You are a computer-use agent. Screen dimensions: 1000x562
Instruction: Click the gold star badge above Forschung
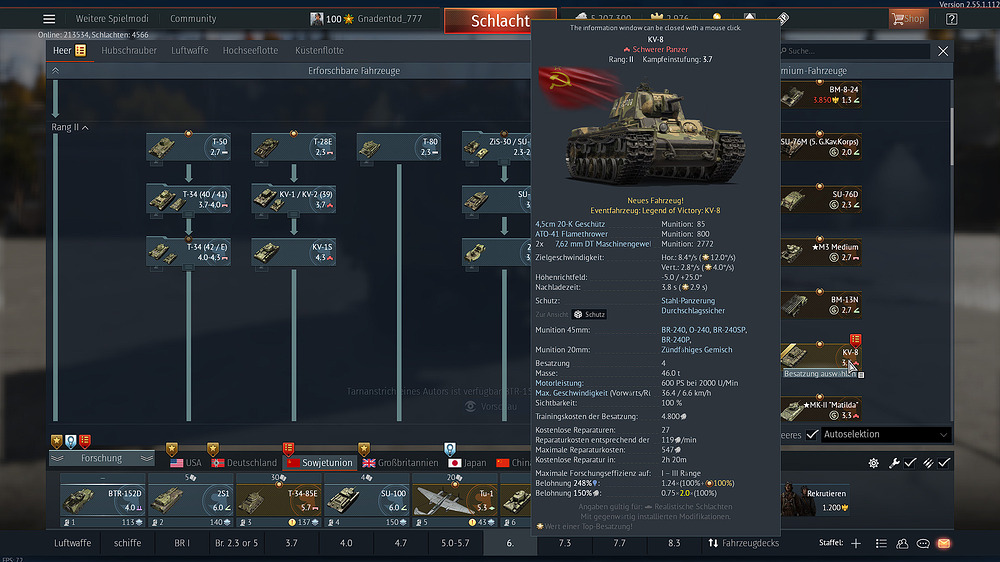[57, 441]
